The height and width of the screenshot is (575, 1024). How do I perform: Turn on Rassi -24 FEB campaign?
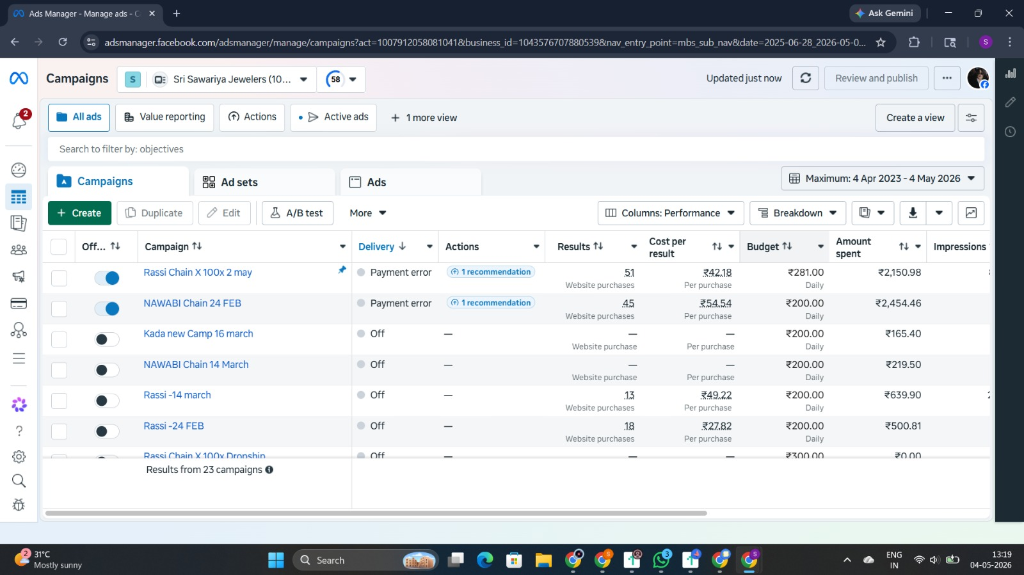[x=106, y=431]
